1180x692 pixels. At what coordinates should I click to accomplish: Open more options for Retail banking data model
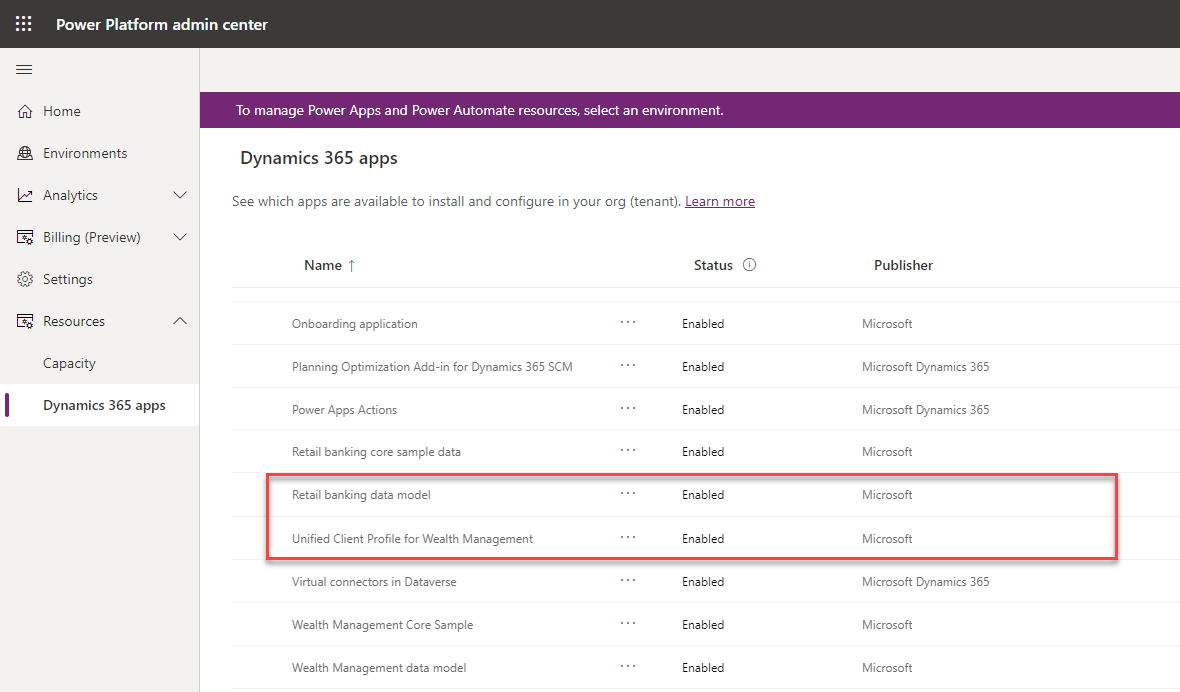pyautogui.click(x=628, y=493)
